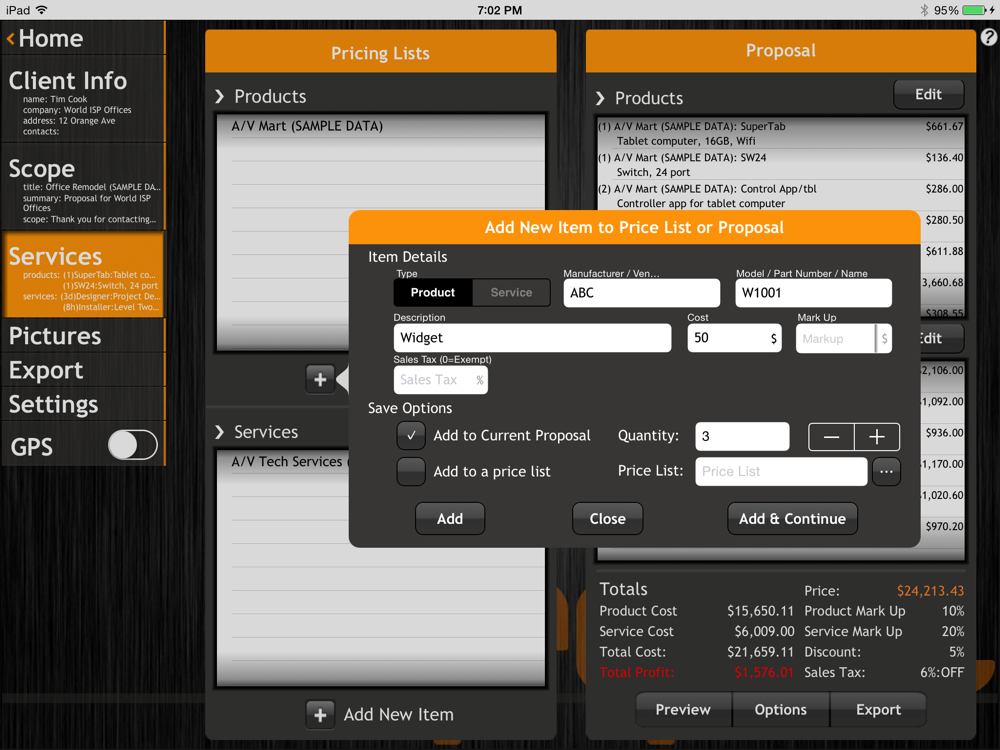Click the Description field containing Widget
1000x750 pixels.
coord(532,338)
